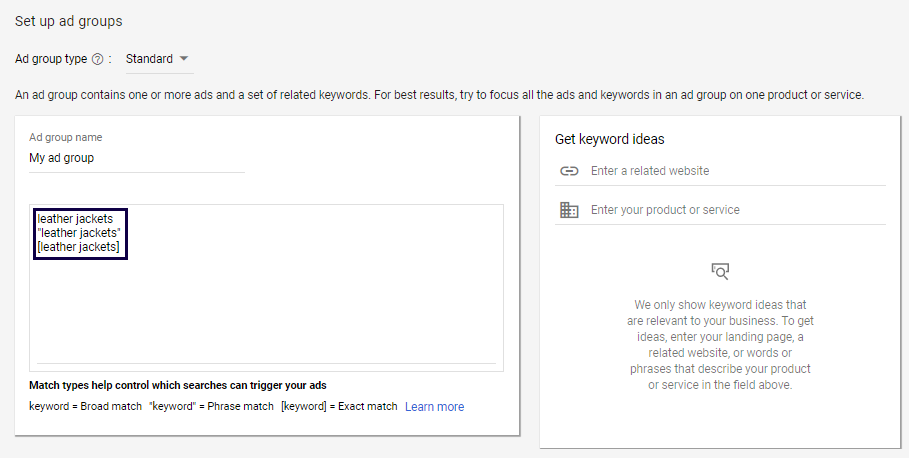Click the keyword ideas placeholder description text

coord(720,345)
